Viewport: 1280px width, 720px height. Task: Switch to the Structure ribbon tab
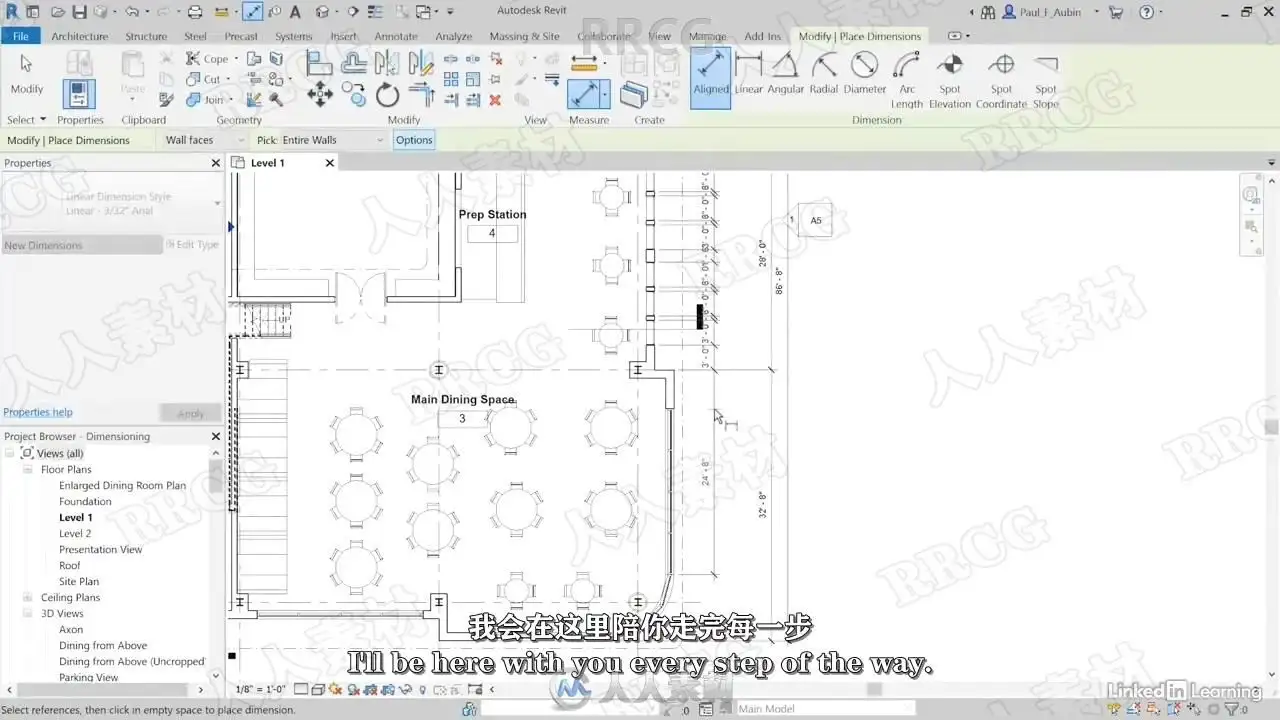pyautogui.click(x=146, y=36)
